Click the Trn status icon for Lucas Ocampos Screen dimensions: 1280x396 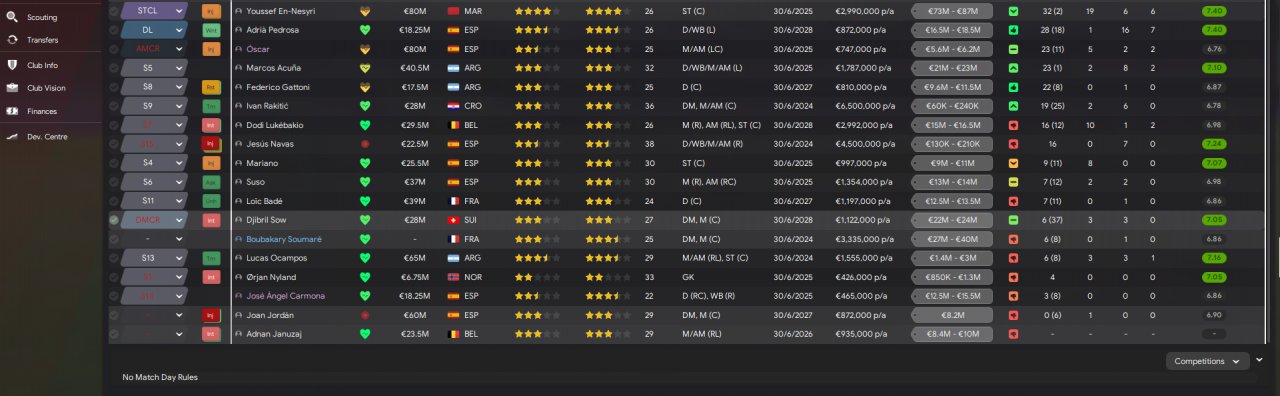211,258
